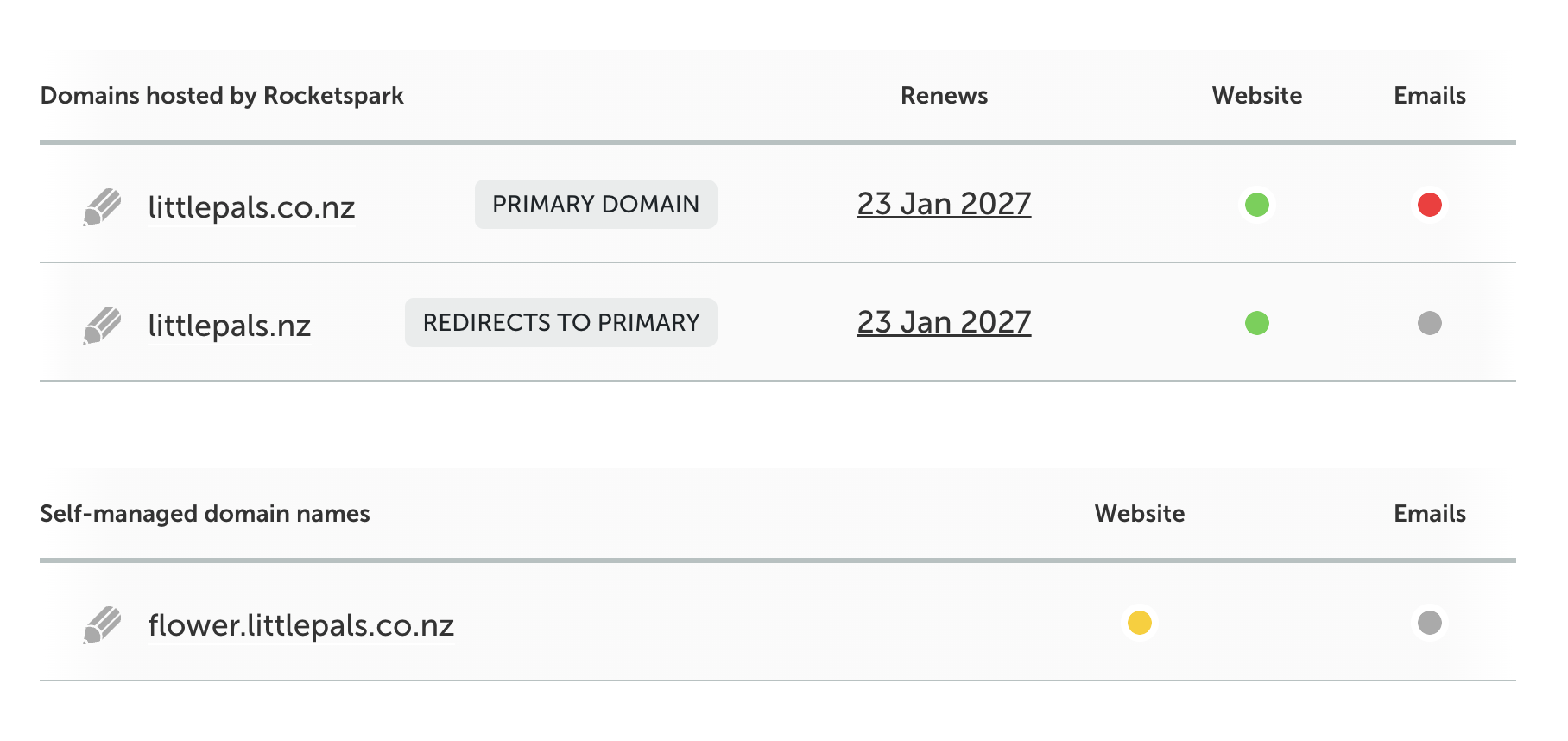This screenshot has height=741, width=1568.
Task: Click the pencil icon beside littlepals.co.nz
Action: tap(102, 207)
